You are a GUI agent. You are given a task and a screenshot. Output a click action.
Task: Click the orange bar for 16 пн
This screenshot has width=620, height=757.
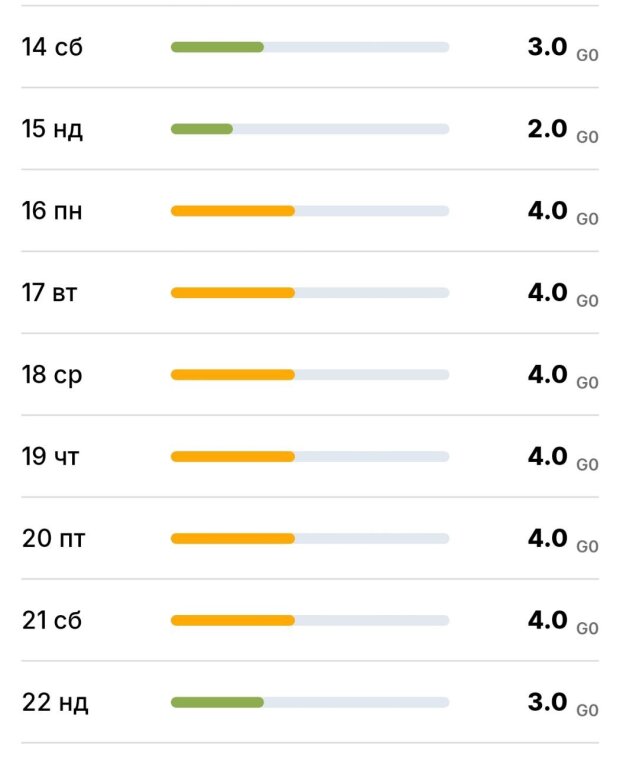point(233,211)
